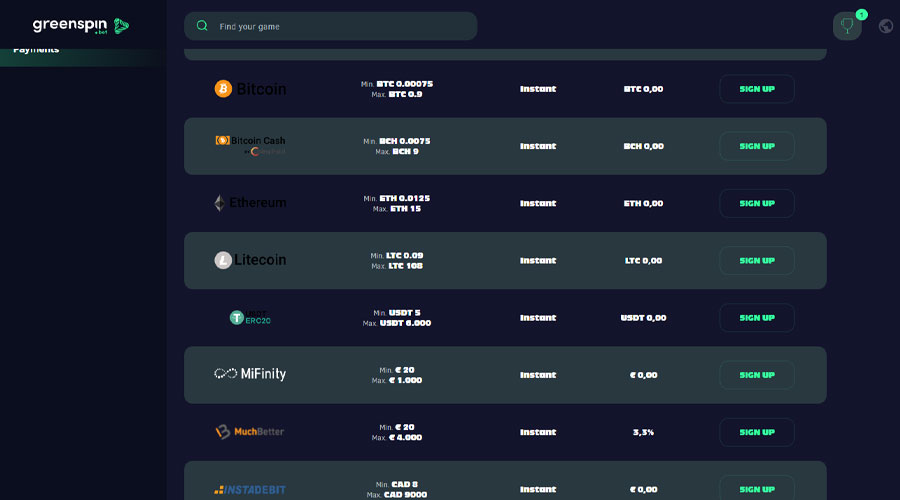Image resolution: width=900 pixels, height=500 pixels.
Task: Click the BCH 0,00 fee value
Action: (x=643, y=146)
